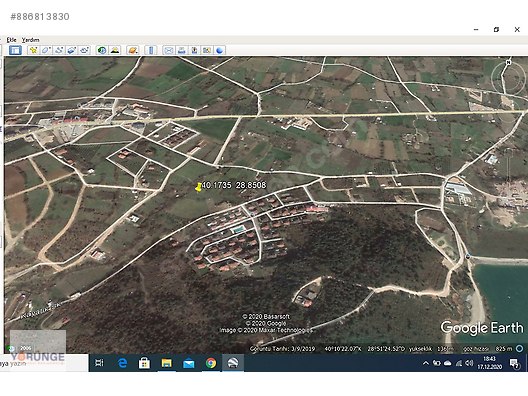Open the Email toolbar icon
This screenshot has width=528, height=396.
(168, 51)
